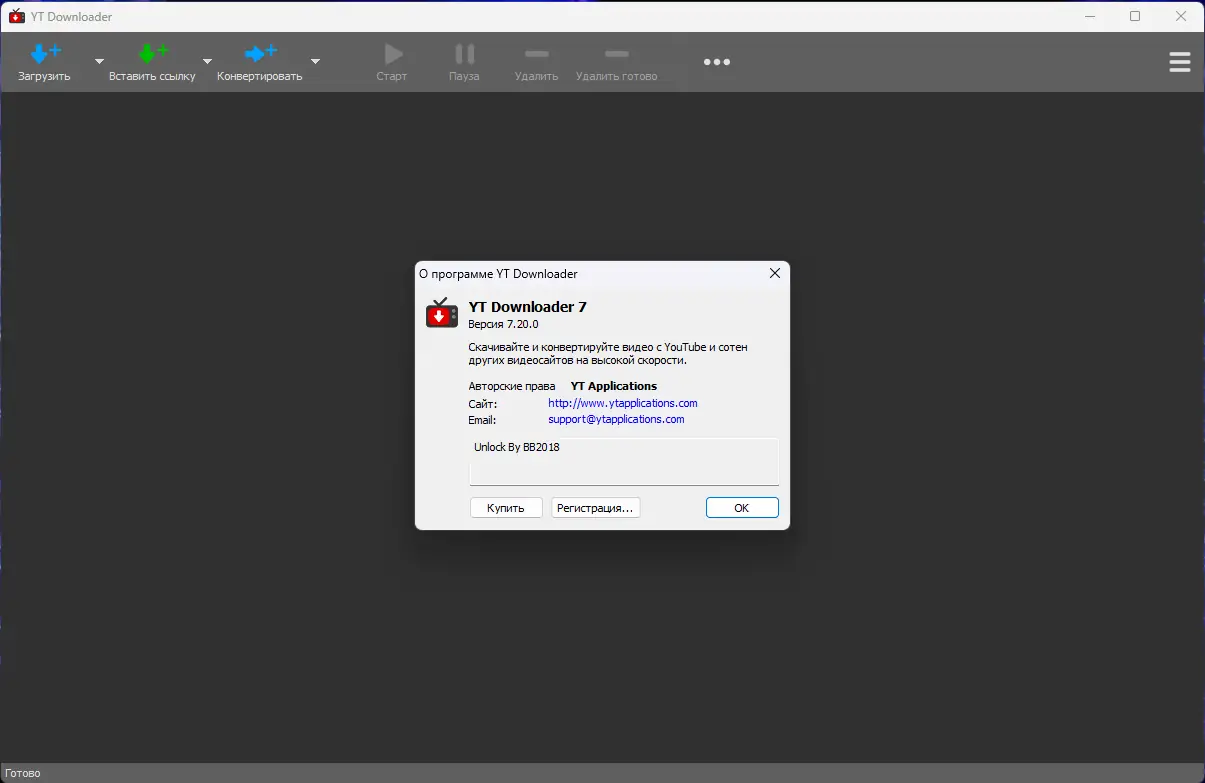Open the http://www.ytapplications.com link
The height and width of the screenshot is (783, 1205).
click(622, 402)
